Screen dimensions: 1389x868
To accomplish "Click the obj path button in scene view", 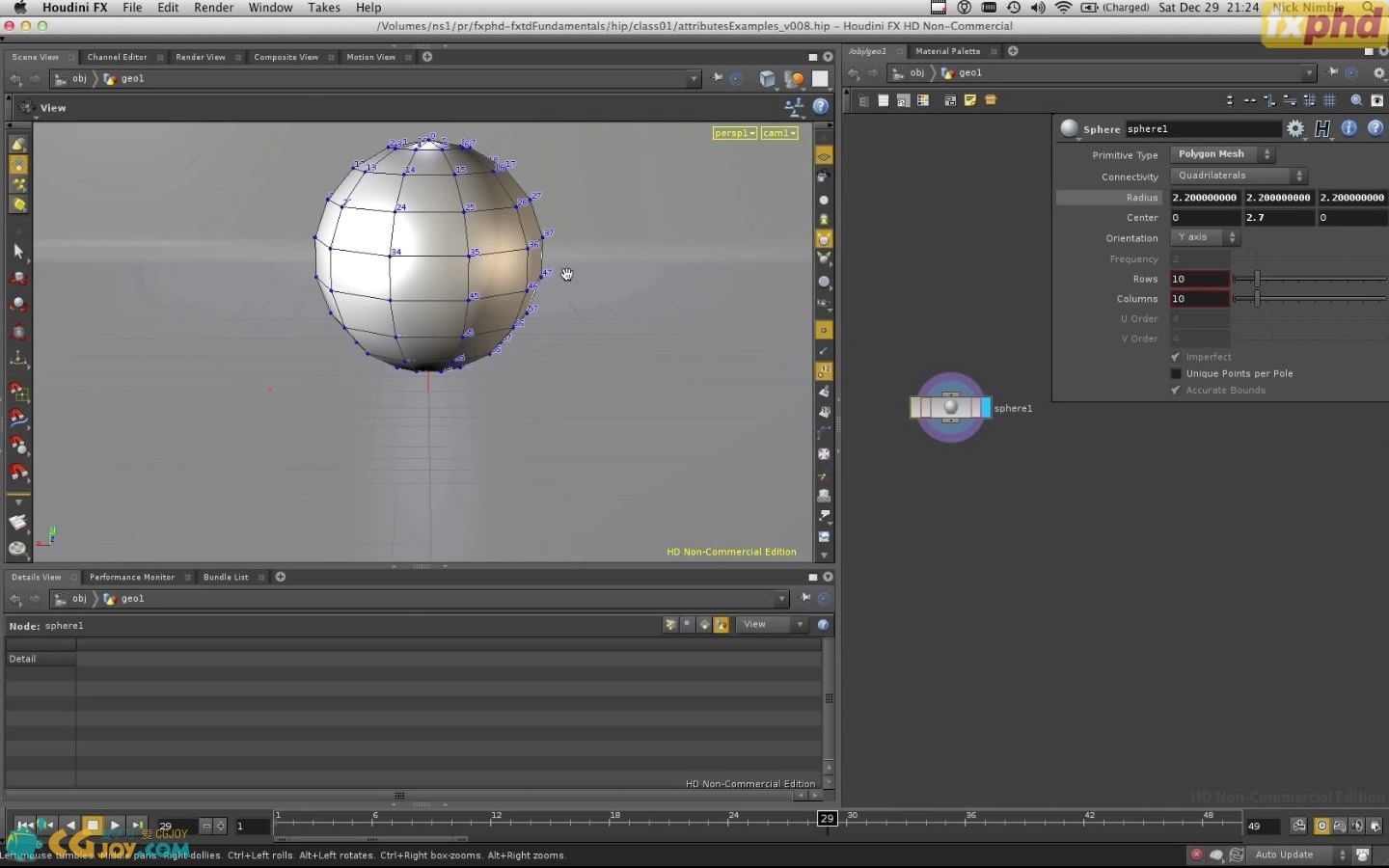I will [x=72, y=79].
